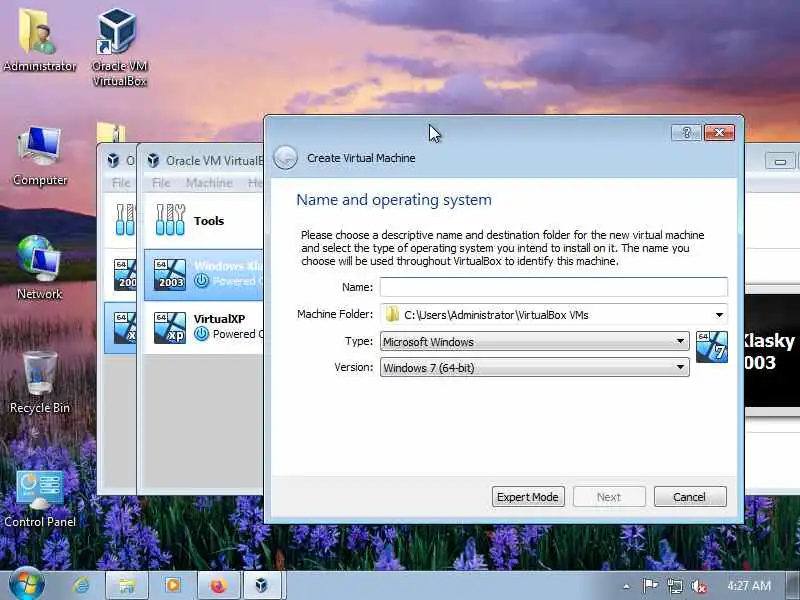The height and width of the screenshot is (600, 800).
Task: Click the muted volume tray icon
Action: tap(698, 586)
